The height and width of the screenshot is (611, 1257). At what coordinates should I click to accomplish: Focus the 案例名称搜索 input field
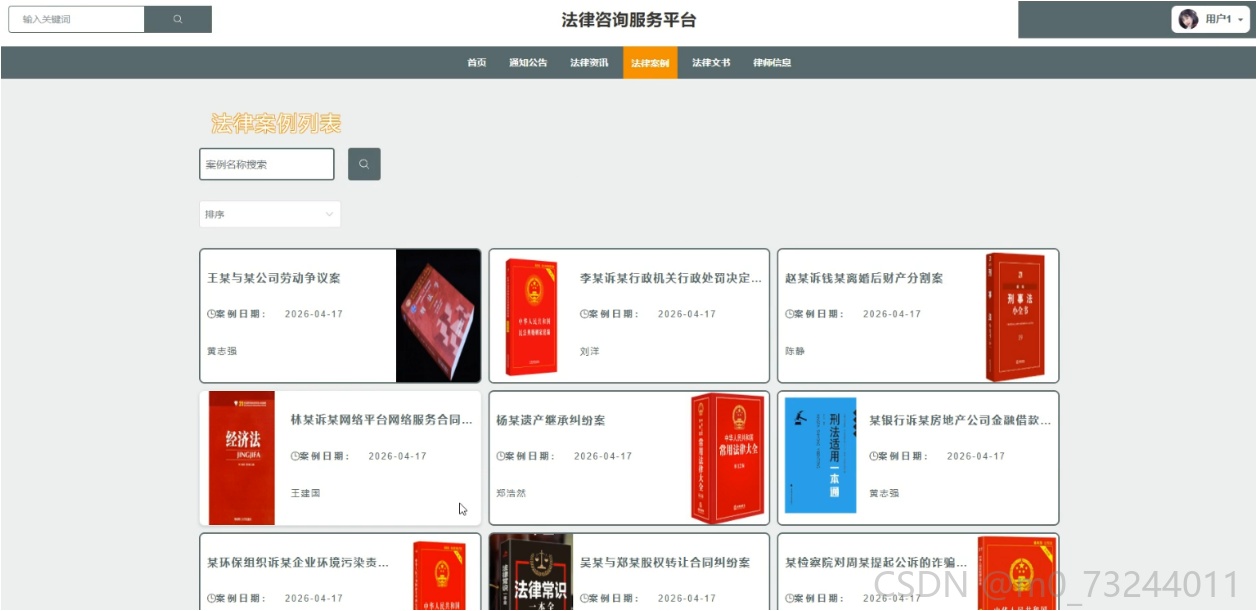point(267,164)
